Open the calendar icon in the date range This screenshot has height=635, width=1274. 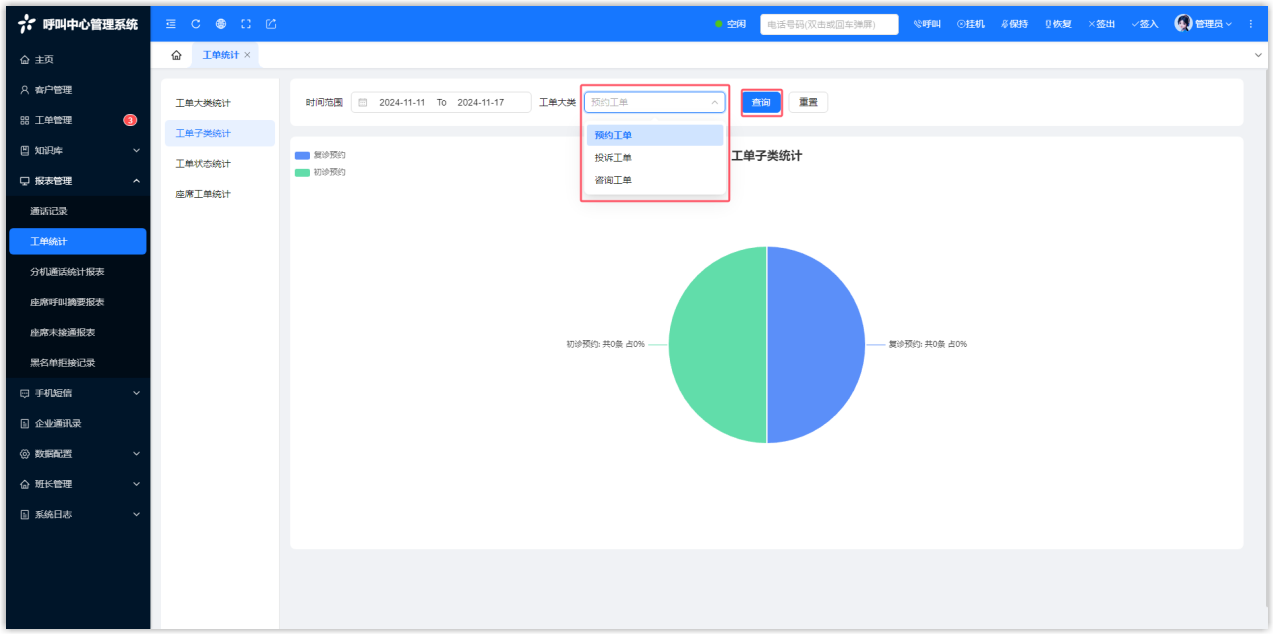pyautogui.click(x=363, y=102)
